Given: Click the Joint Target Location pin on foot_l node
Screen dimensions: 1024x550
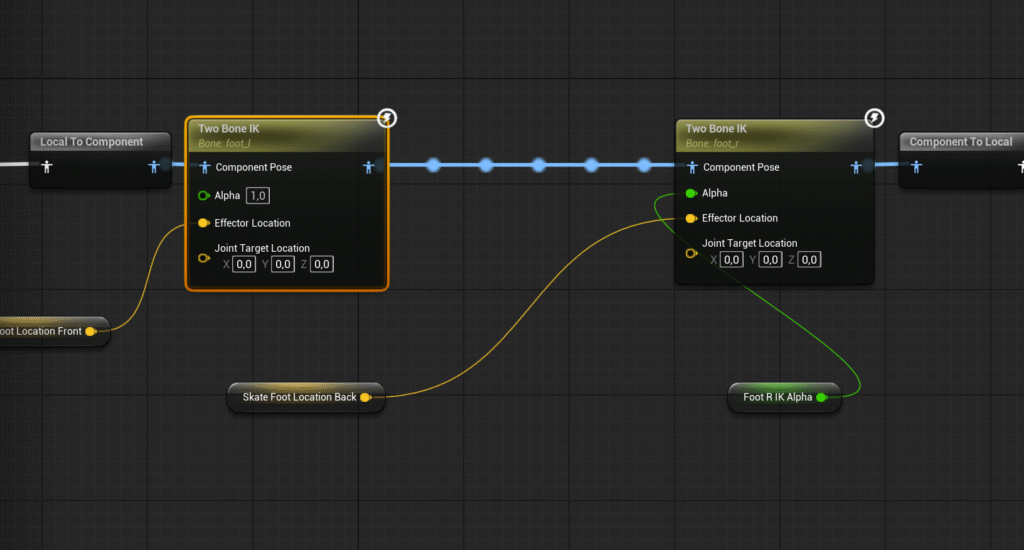Looking at the screenshot, I should (x=204, y=257).
